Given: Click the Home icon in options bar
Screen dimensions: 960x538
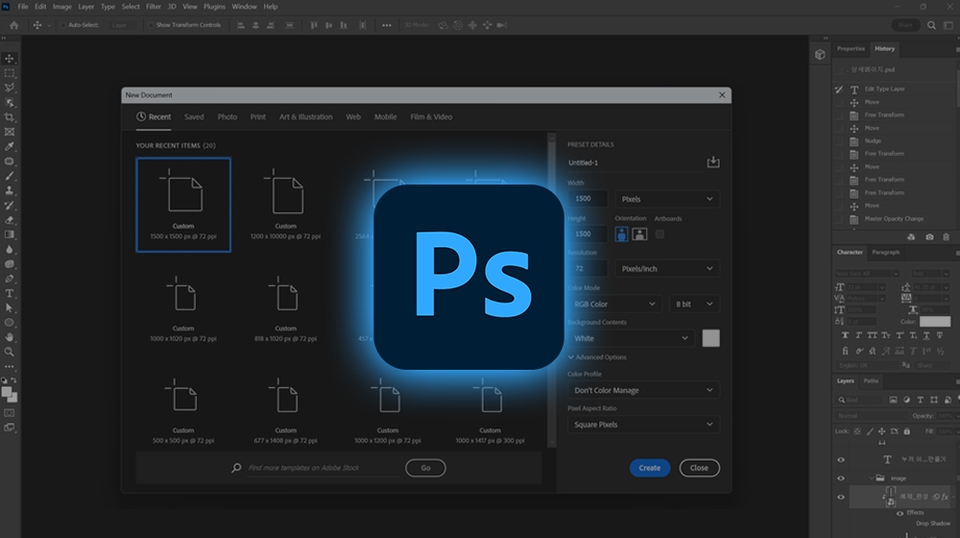Looking at the screenshot, I should pyautogui.click(x=13, y=25).
